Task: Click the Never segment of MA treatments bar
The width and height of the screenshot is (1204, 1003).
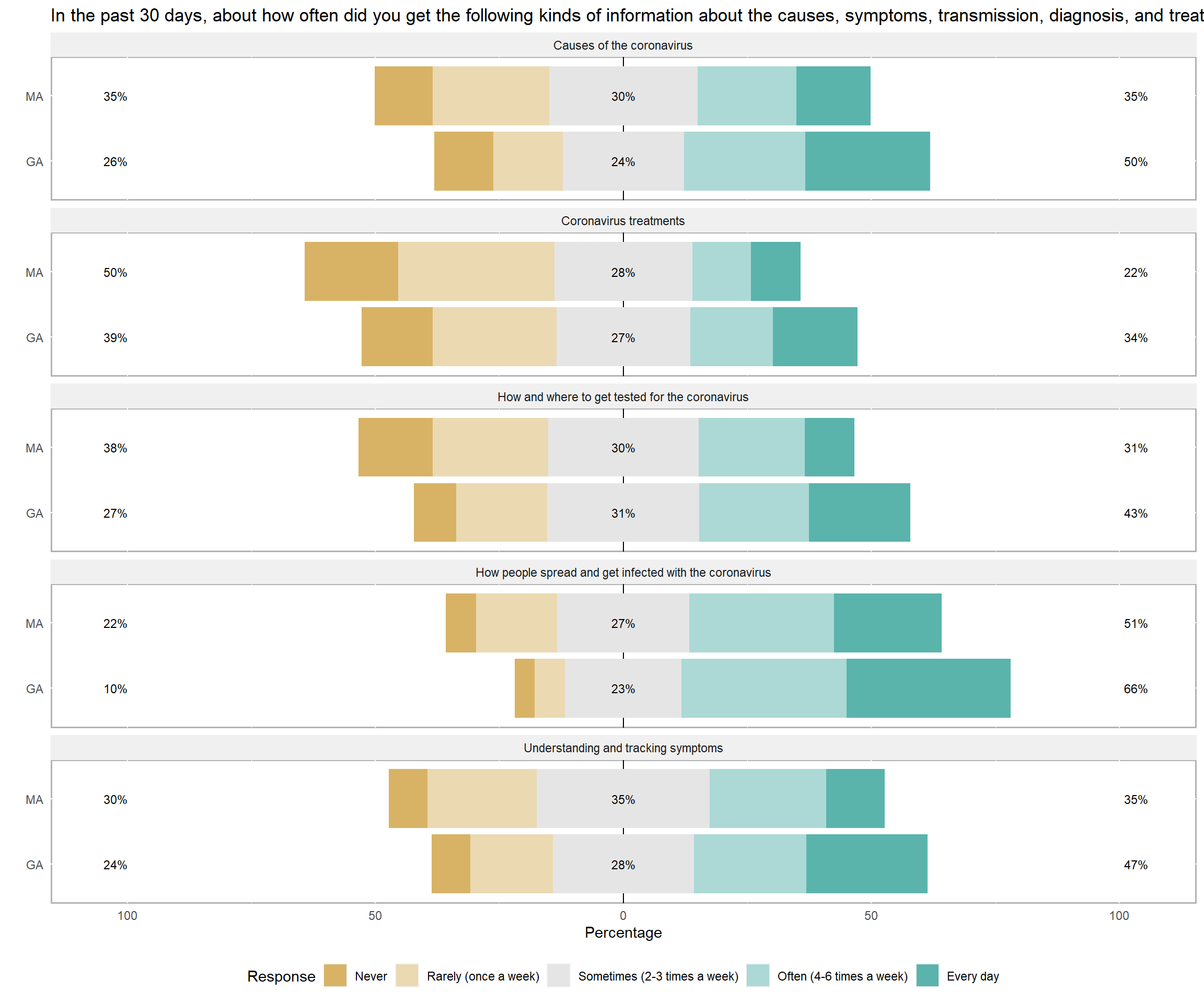Action: click(x=351, y=272)
